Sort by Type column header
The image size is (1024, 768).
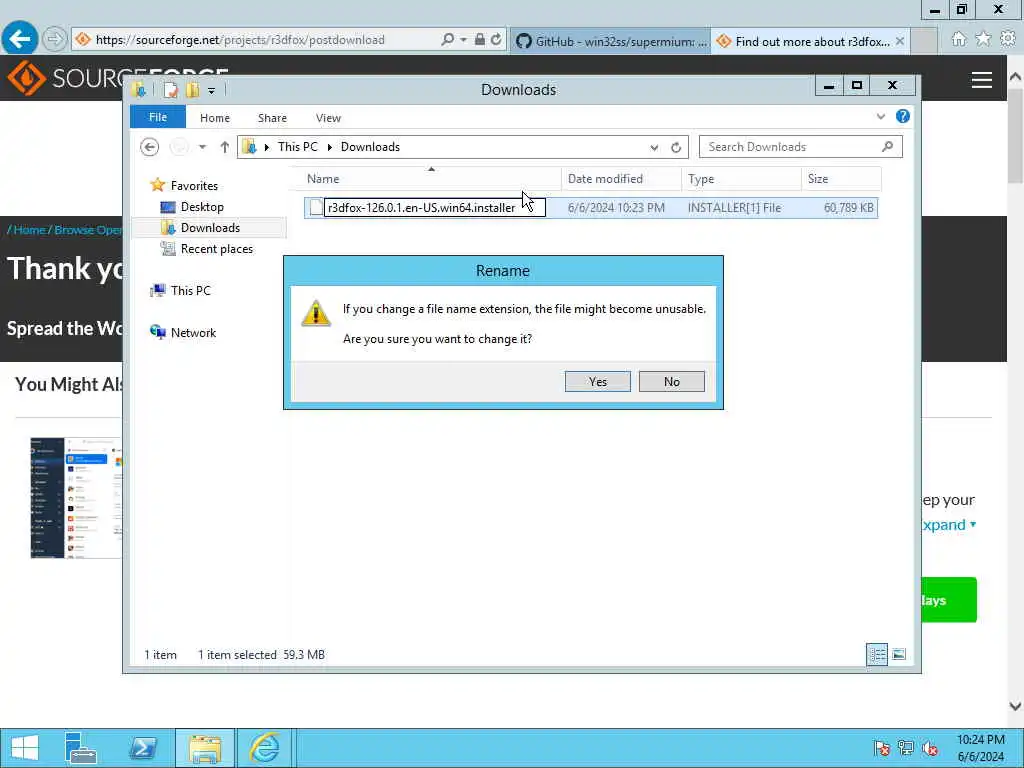point(741,178)
